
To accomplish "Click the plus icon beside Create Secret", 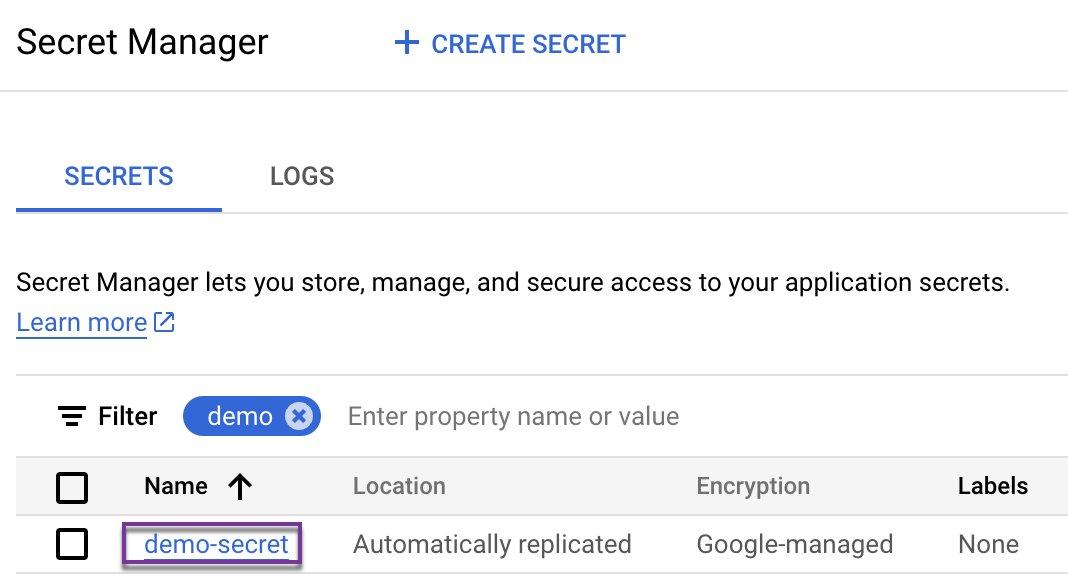I will (406, 43).
